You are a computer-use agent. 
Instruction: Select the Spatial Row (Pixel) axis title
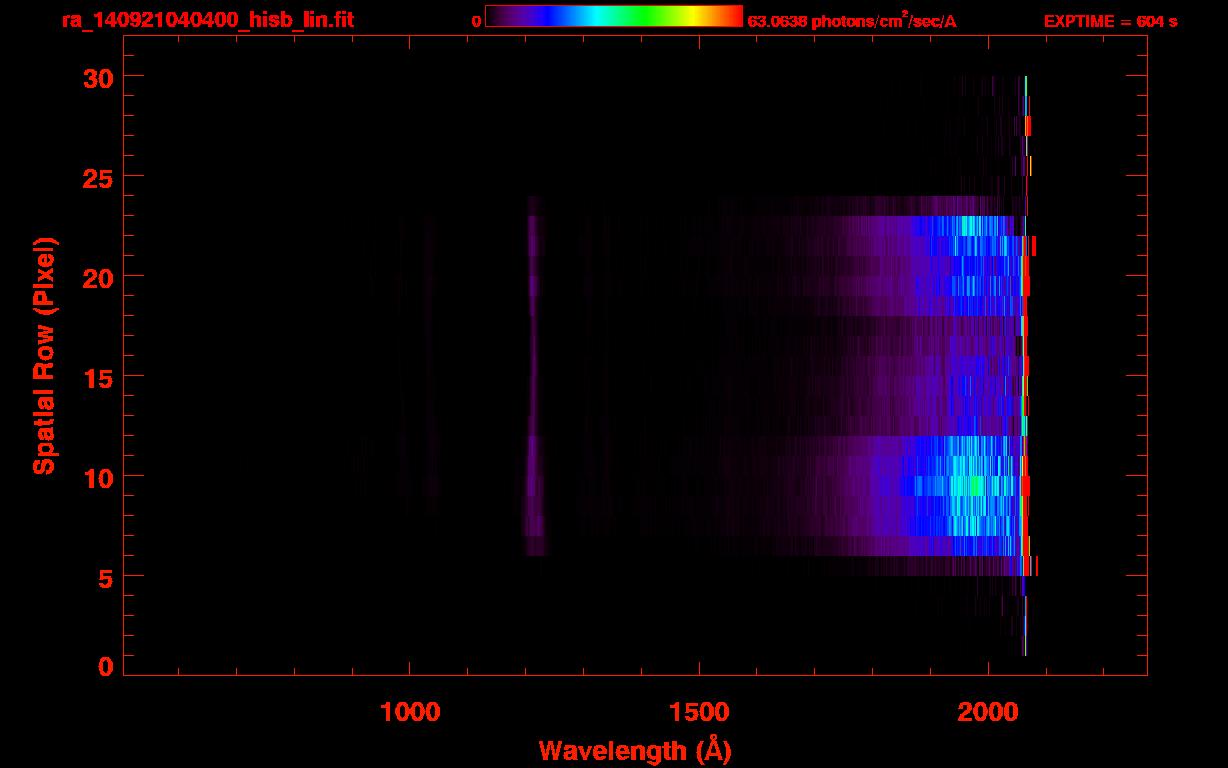coord(43,356)
